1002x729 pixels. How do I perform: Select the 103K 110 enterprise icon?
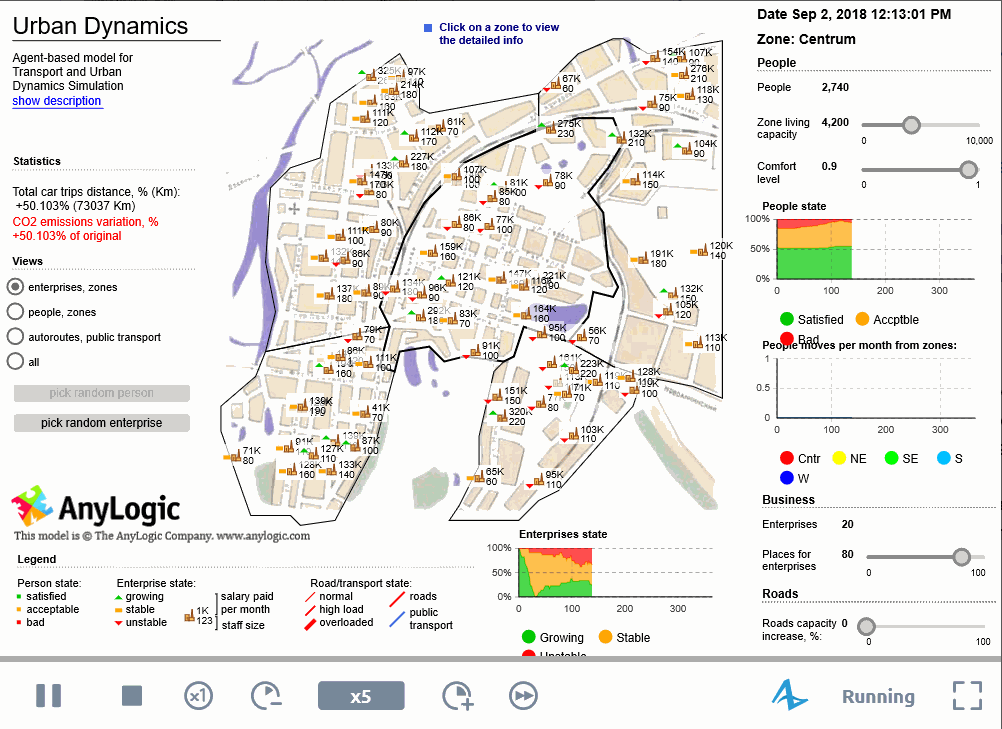573,434
